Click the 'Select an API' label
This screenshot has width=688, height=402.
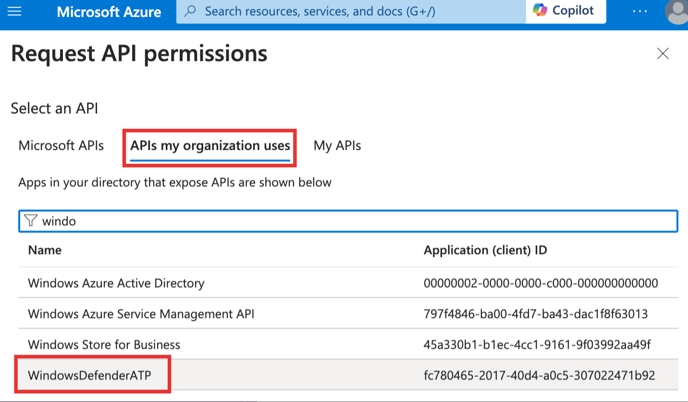tap(54, 108)
